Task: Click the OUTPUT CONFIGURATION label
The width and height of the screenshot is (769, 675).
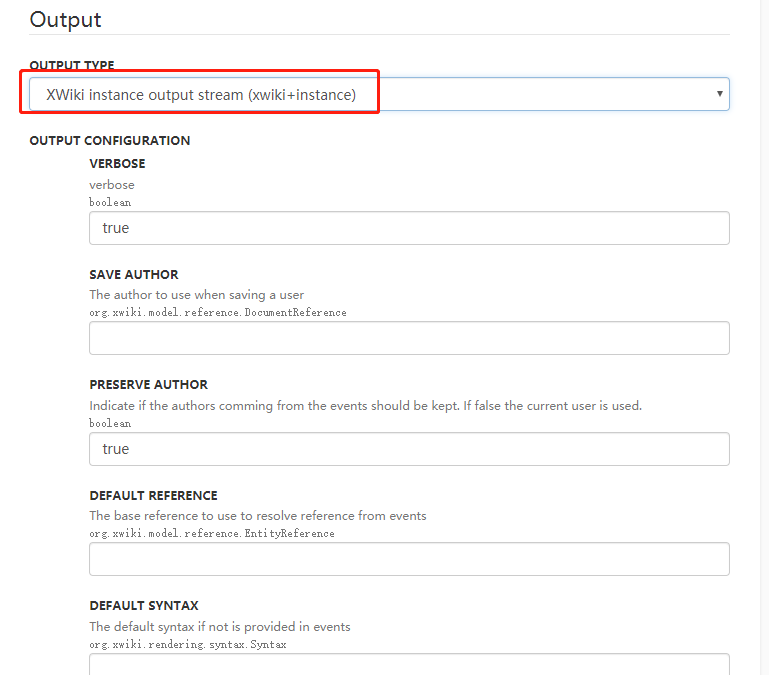Action: (110, 141)
